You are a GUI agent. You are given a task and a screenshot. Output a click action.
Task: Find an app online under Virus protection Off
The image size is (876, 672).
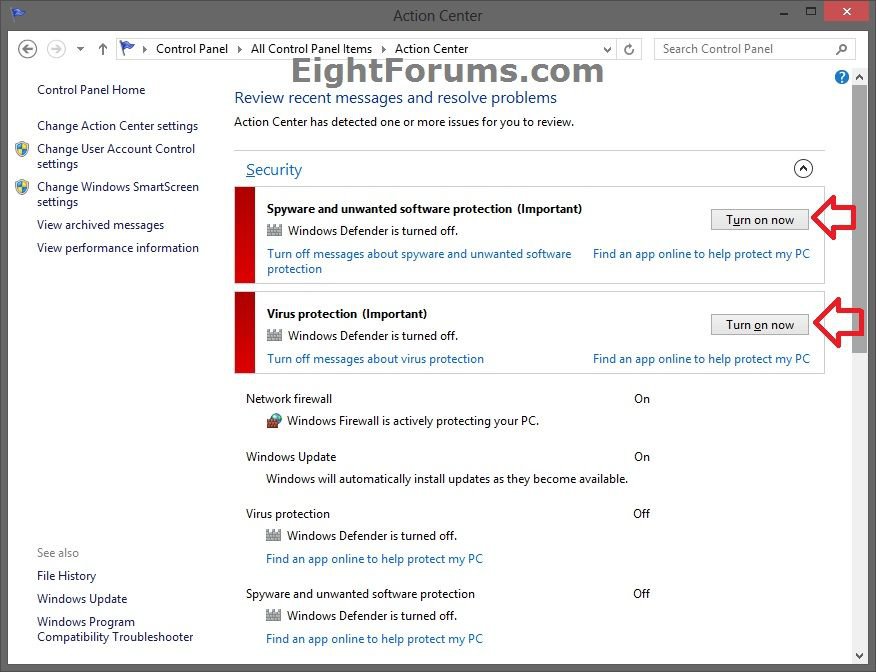[x=374, y=559]
